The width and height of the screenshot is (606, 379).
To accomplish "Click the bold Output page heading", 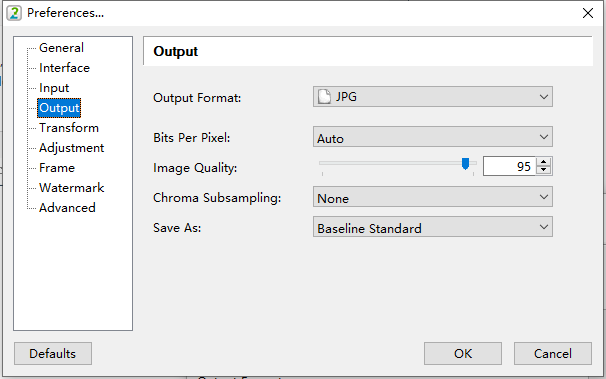I will (175, 51).
